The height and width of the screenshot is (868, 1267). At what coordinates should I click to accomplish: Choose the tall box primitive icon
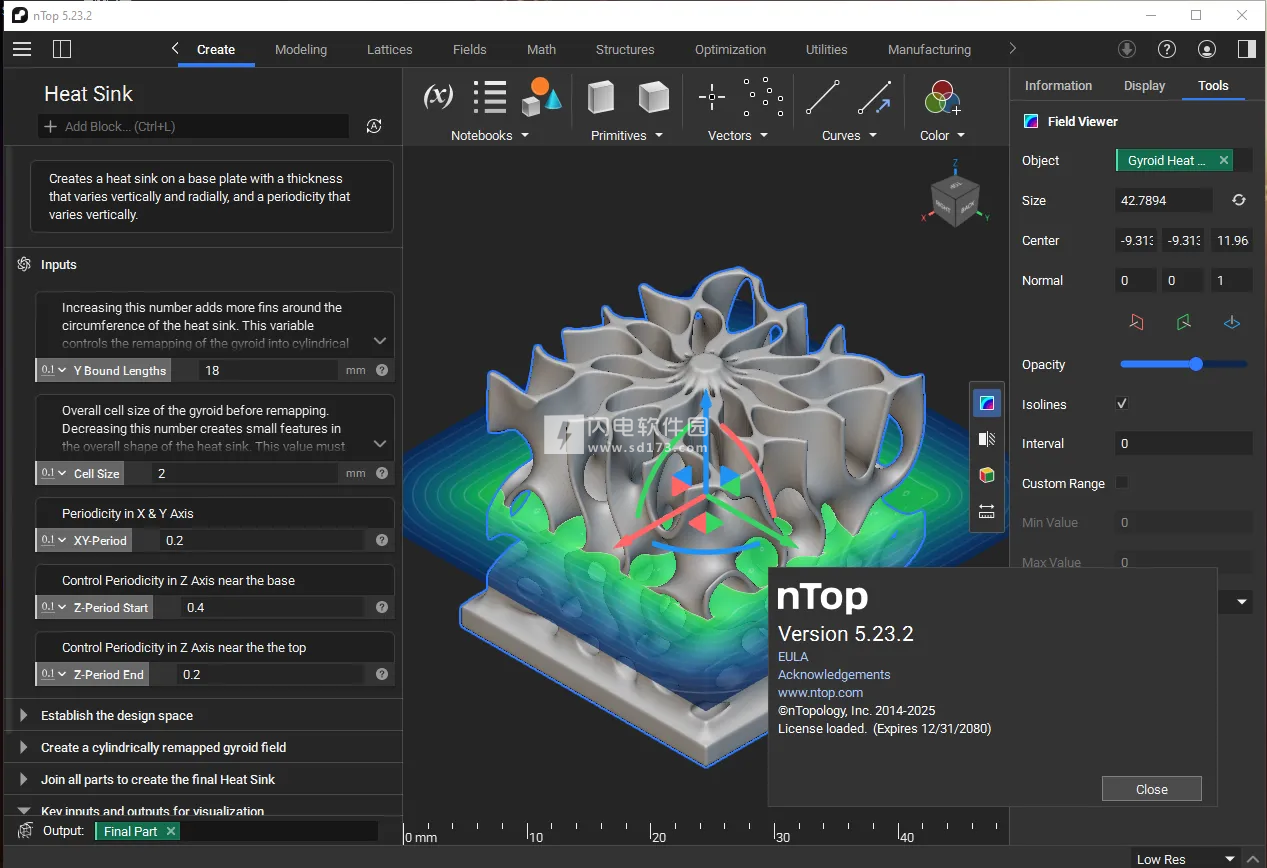(x=601, y=97)
